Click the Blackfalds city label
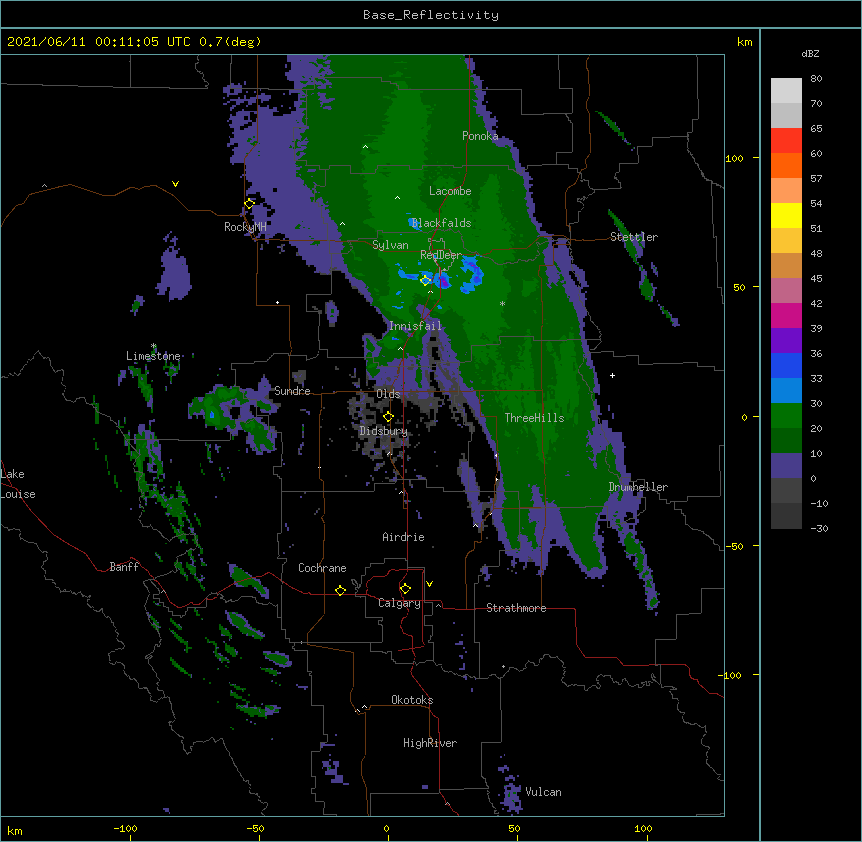This screenshot has width=862, height=842. (x=441, y=223)
